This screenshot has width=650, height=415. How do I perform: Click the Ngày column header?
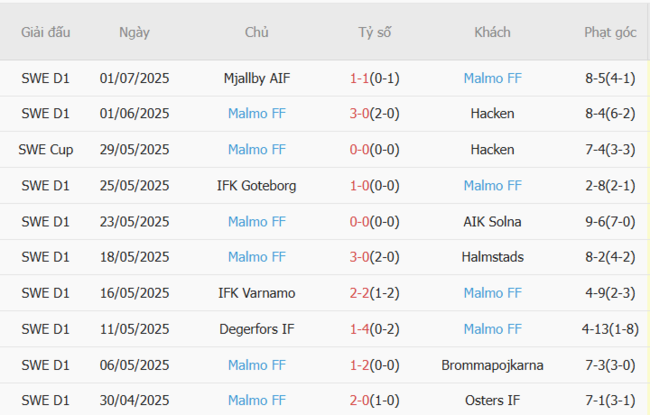click(x=134, y=32)
